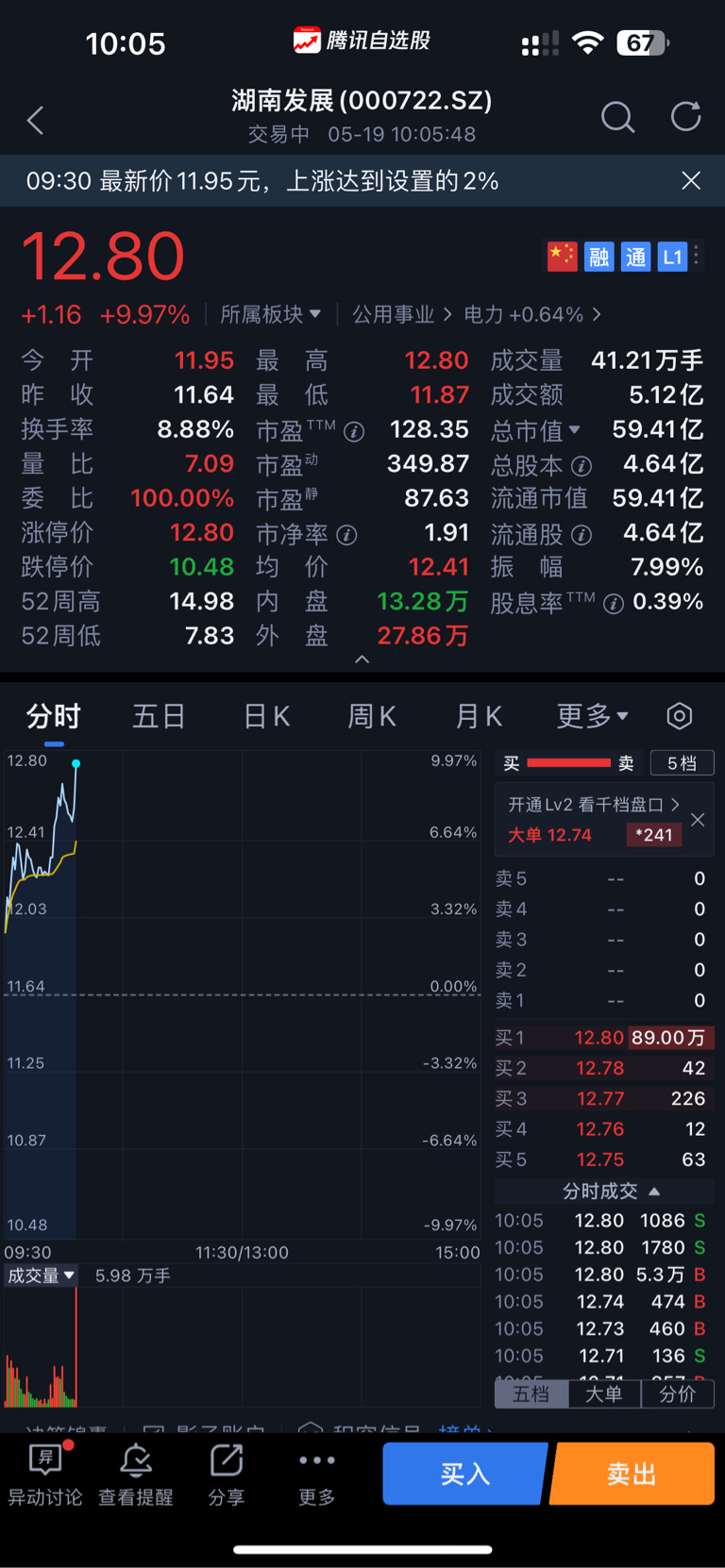Open the 更多 chart period dropdown

(x=592, y=716)
